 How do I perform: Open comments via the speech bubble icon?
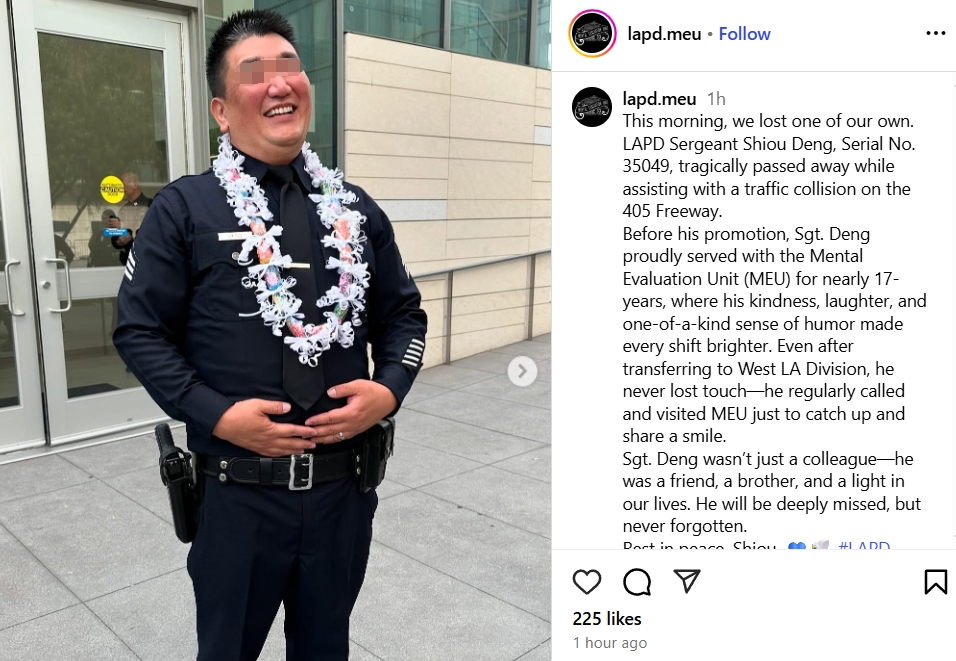click(x=637, y=581)
